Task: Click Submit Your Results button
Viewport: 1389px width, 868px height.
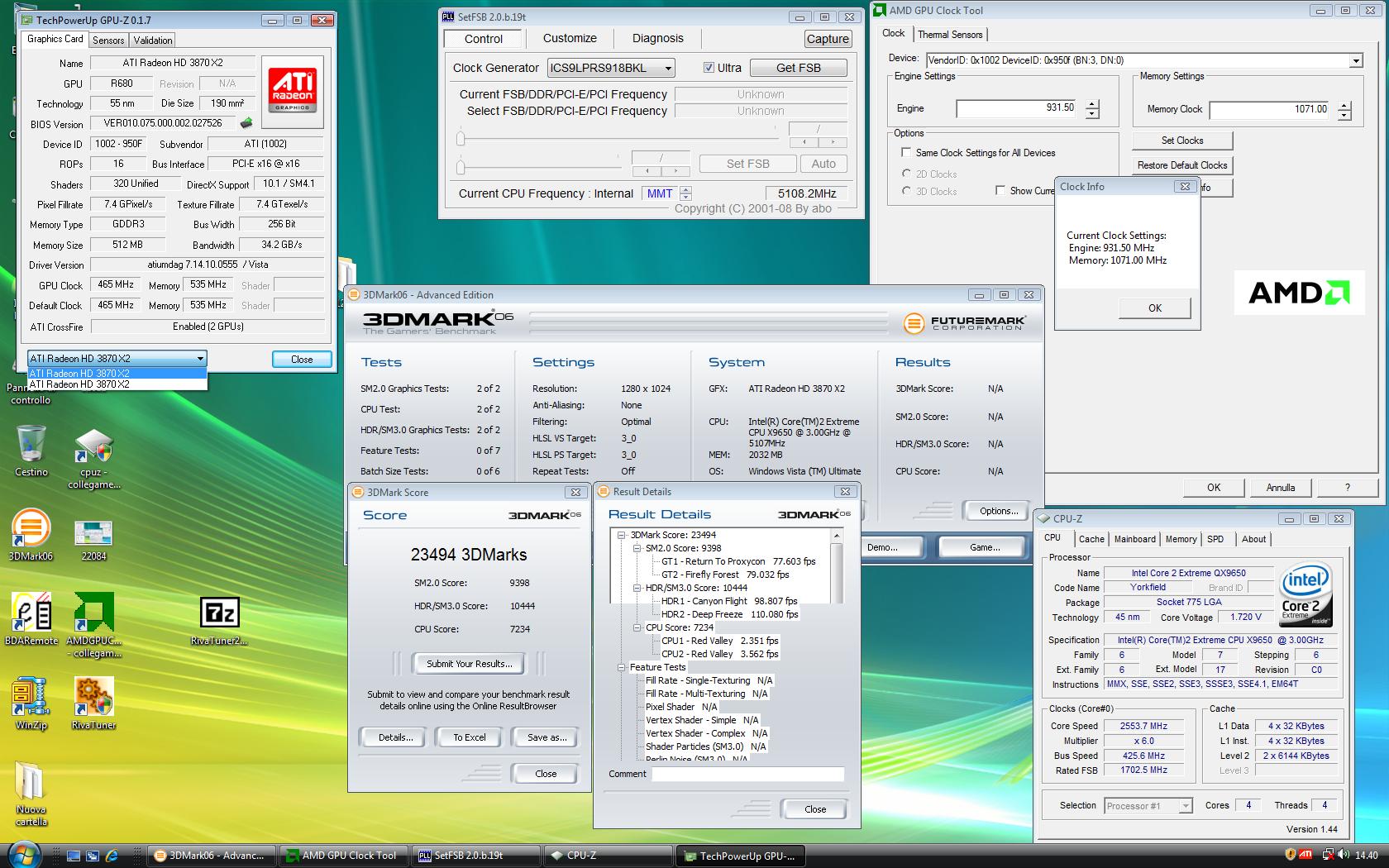Action: [x=470, y=664]
